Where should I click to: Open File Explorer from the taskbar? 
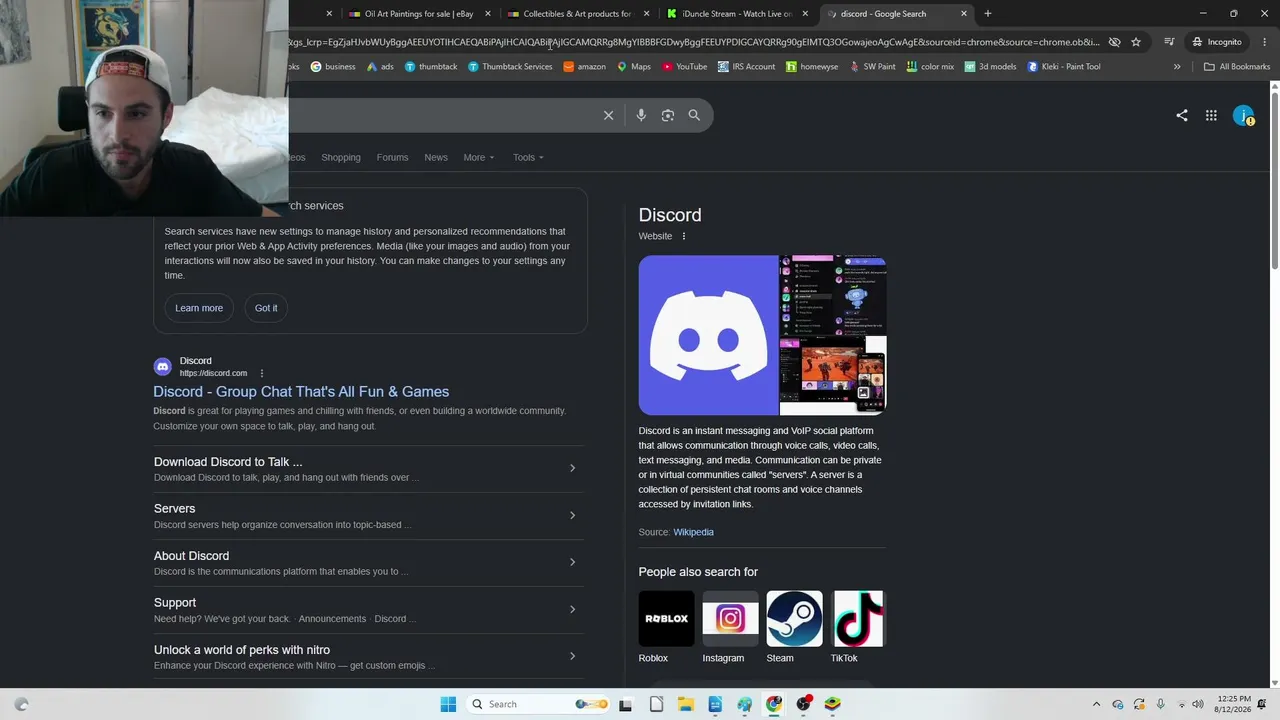pos(686,704)
